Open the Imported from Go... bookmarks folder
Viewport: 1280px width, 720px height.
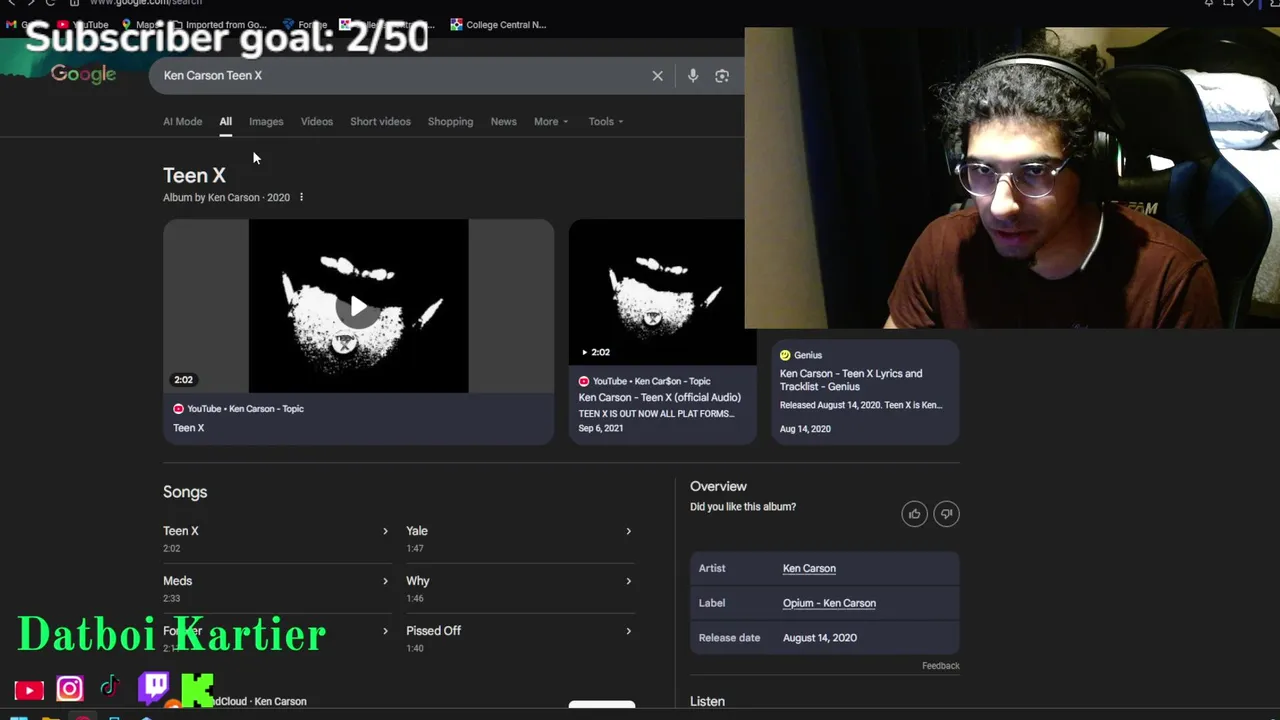click(x=218, y=25)
